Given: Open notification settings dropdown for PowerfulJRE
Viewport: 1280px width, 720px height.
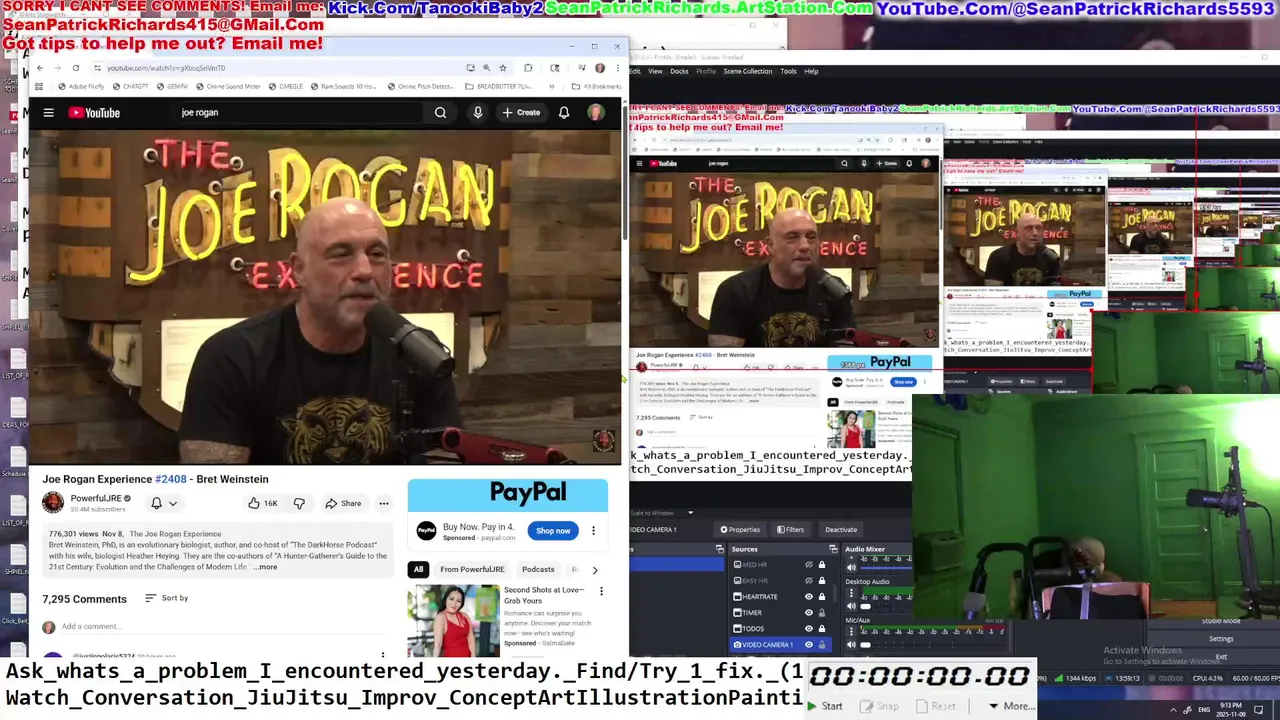Looking at the screenshot, I should tap(163, 503).
